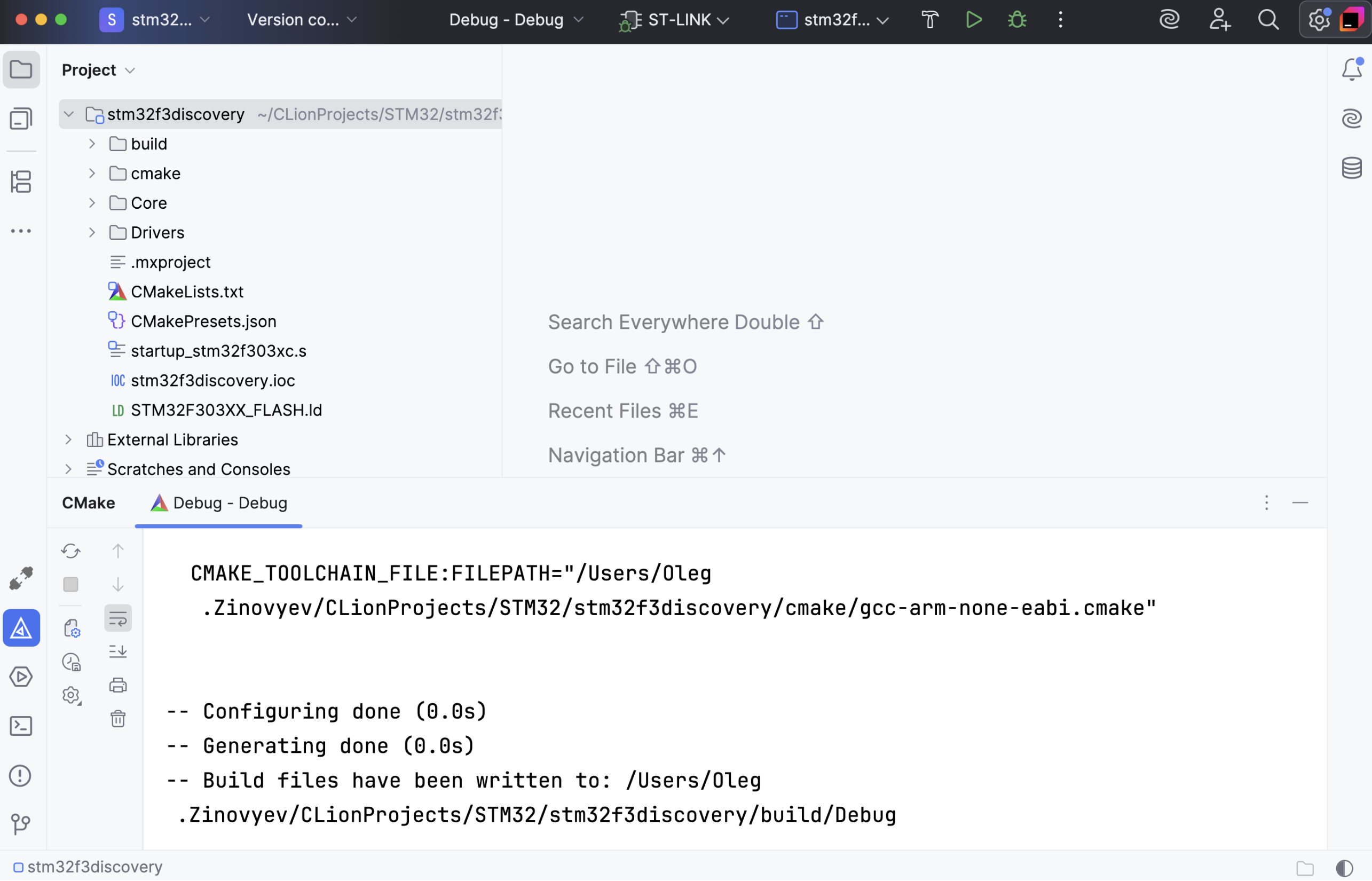Reload the CMake project

coord(70,551)
